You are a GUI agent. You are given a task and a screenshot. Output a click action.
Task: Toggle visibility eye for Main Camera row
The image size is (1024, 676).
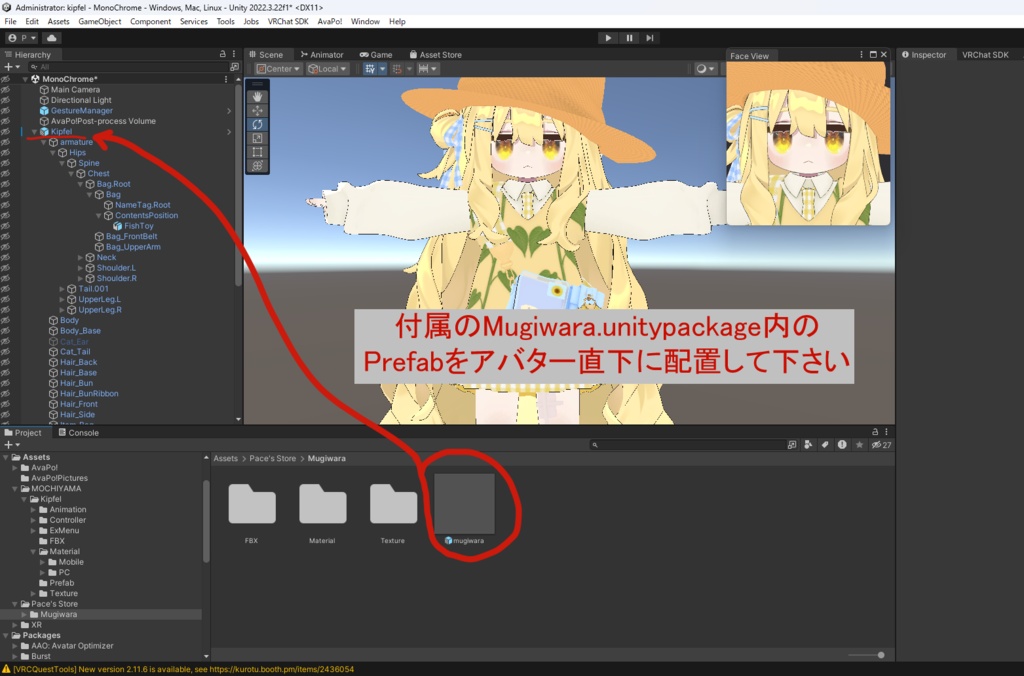pos(6,89)
